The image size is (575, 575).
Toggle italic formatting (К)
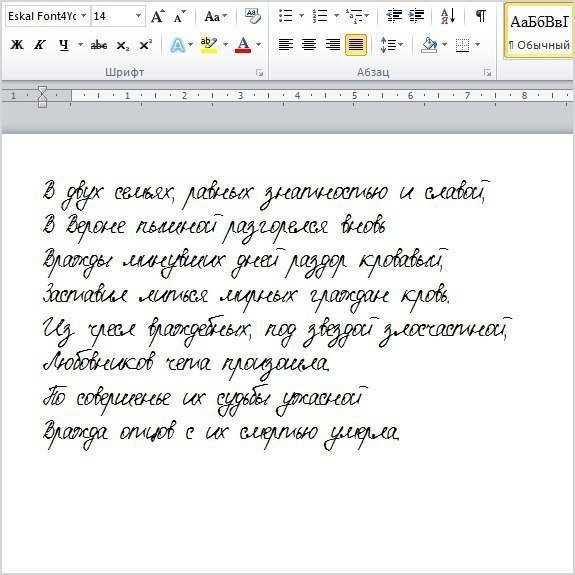(40, 45)
